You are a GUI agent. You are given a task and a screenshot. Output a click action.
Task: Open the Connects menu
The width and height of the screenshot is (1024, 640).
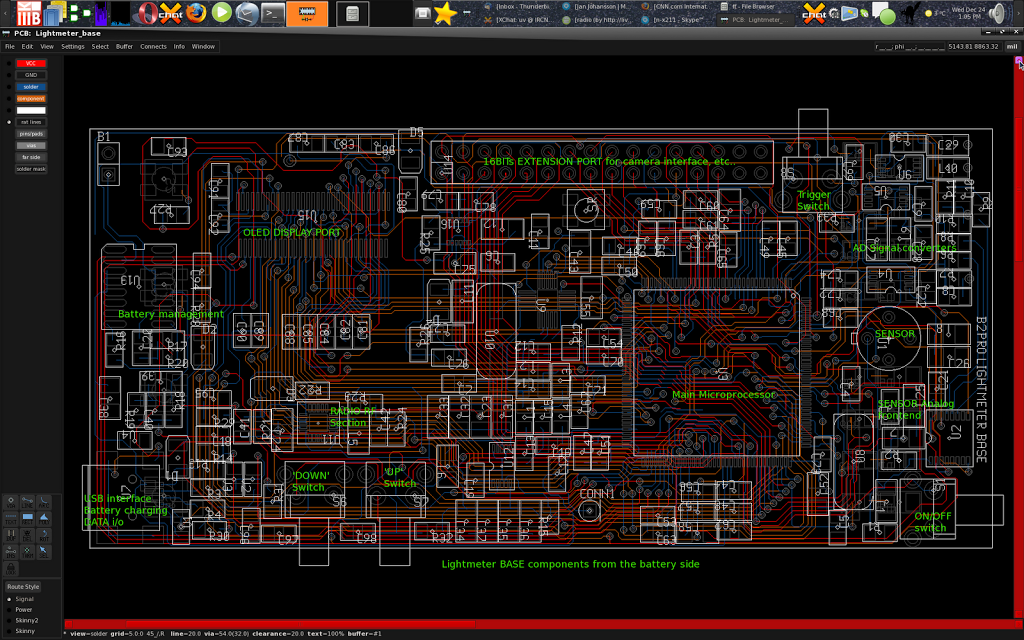coord(153,46)
